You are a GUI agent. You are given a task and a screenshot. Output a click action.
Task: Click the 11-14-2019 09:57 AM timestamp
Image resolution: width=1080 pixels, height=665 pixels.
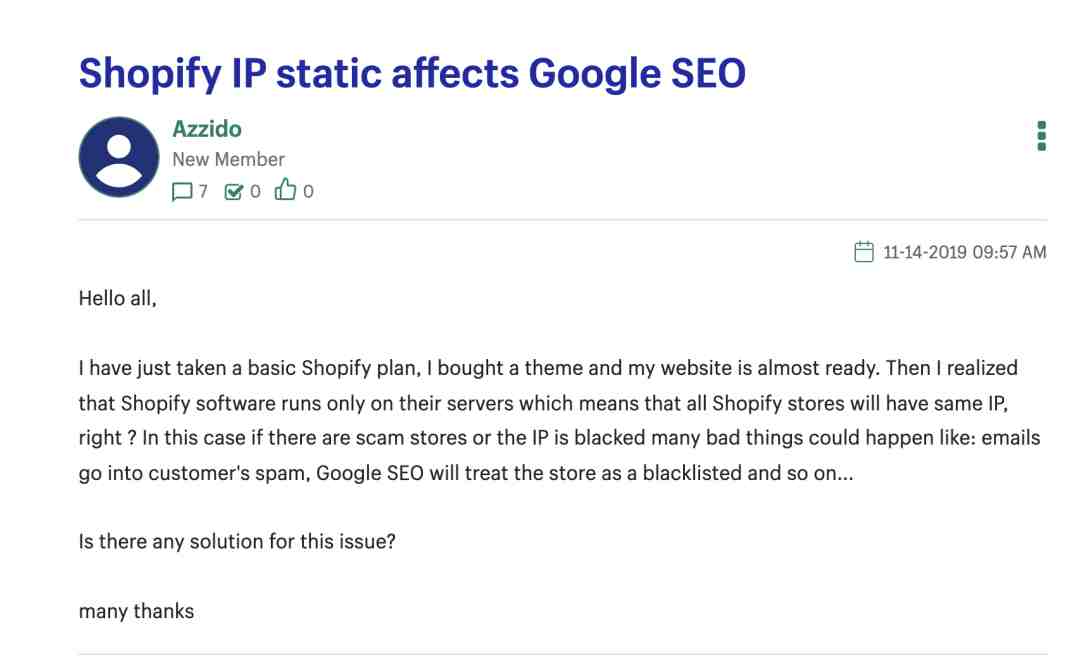(965, 252)
